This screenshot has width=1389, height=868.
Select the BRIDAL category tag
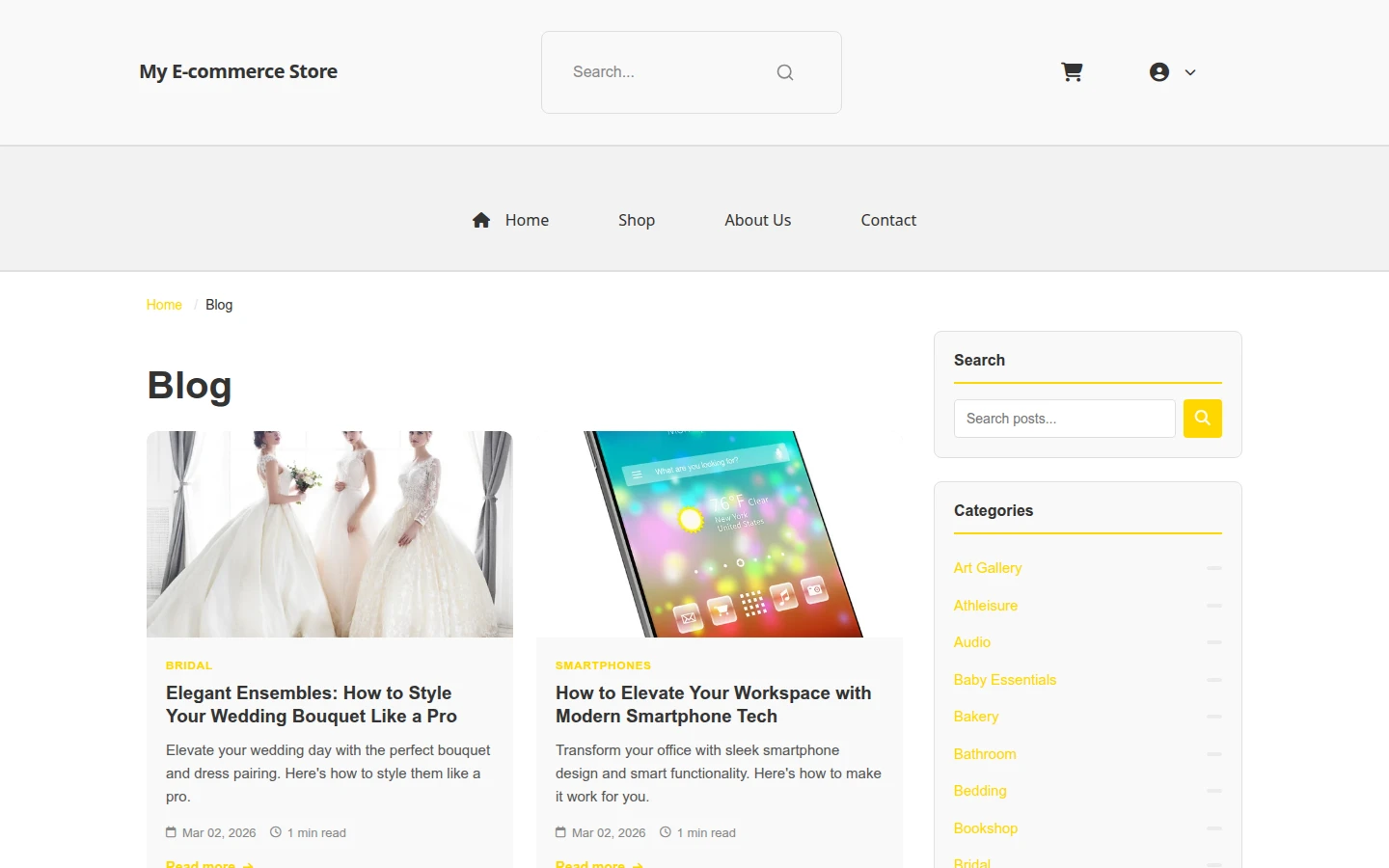click(189, 665)
